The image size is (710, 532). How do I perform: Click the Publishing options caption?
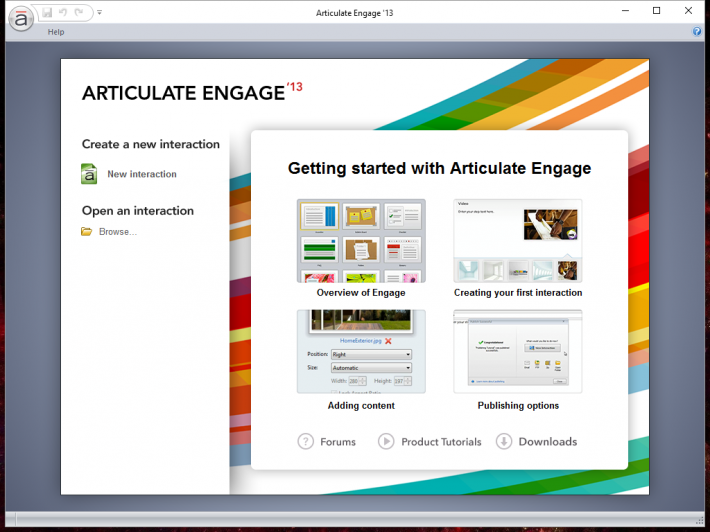518,405
